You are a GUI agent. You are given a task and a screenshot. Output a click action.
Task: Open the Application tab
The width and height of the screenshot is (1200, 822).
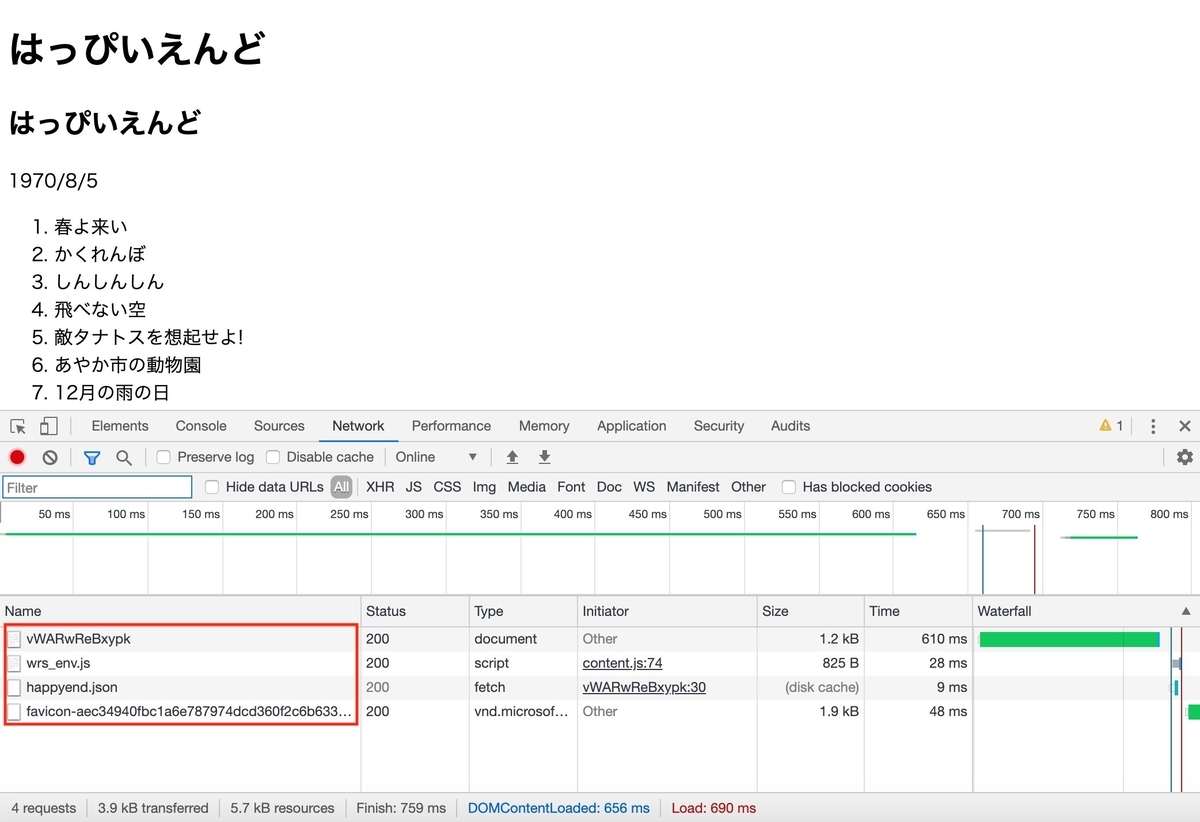tap(631, 426)
